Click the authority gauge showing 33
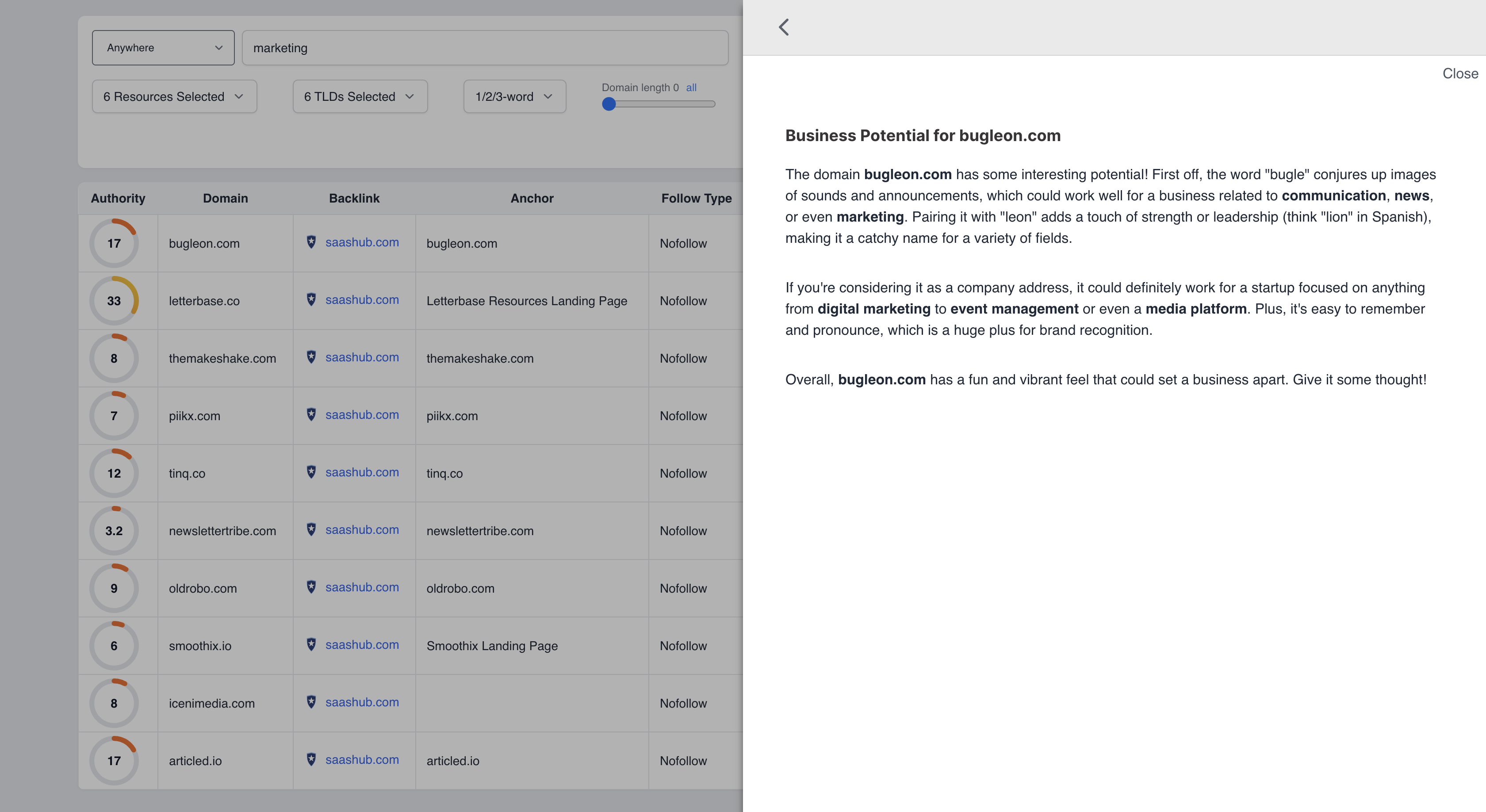Screen dimensions: 1486x812 [114, 300]
